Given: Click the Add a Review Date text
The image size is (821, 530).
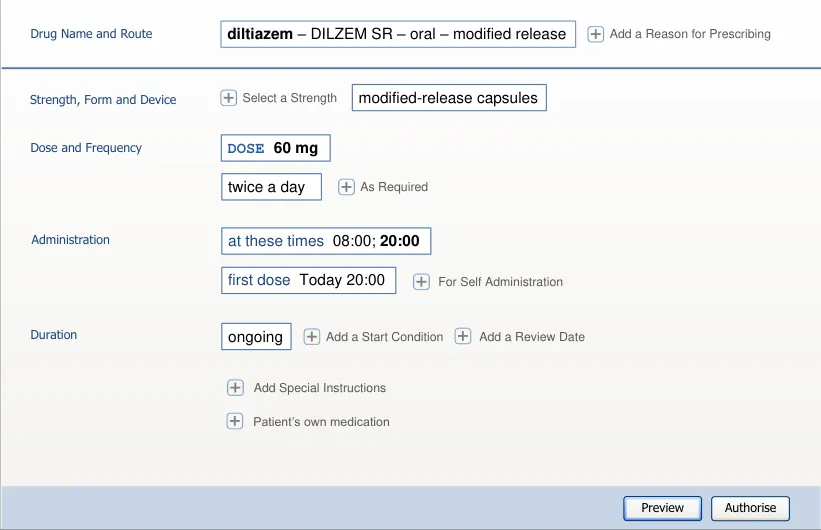Looking at the screenshot, I should [x=531, y=337].
